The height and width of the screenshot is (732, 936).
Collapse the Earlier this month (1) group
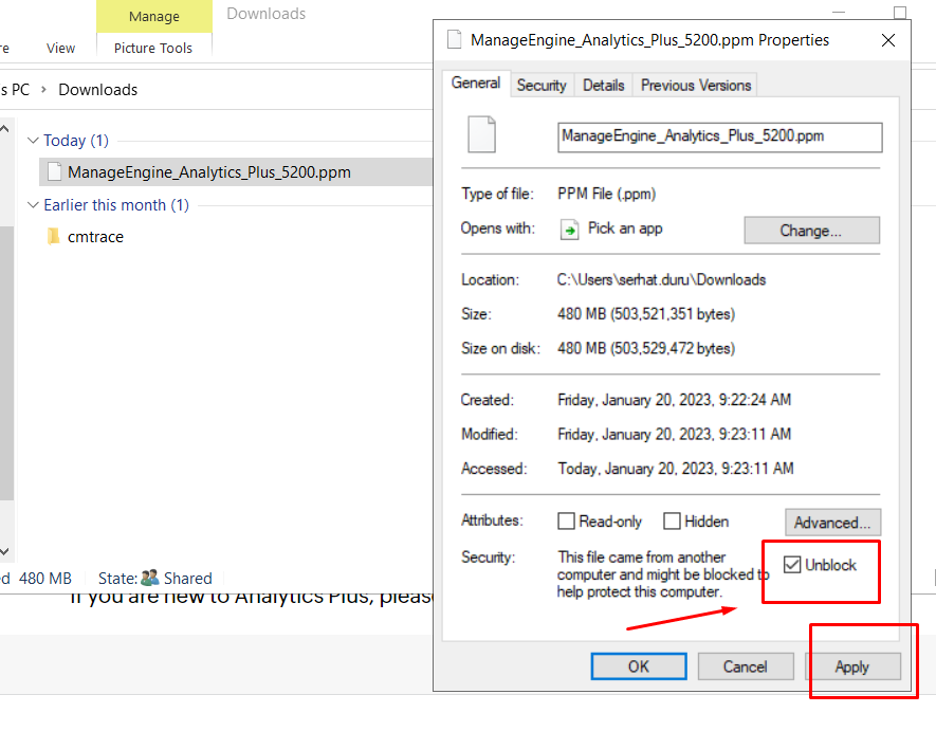33,205
